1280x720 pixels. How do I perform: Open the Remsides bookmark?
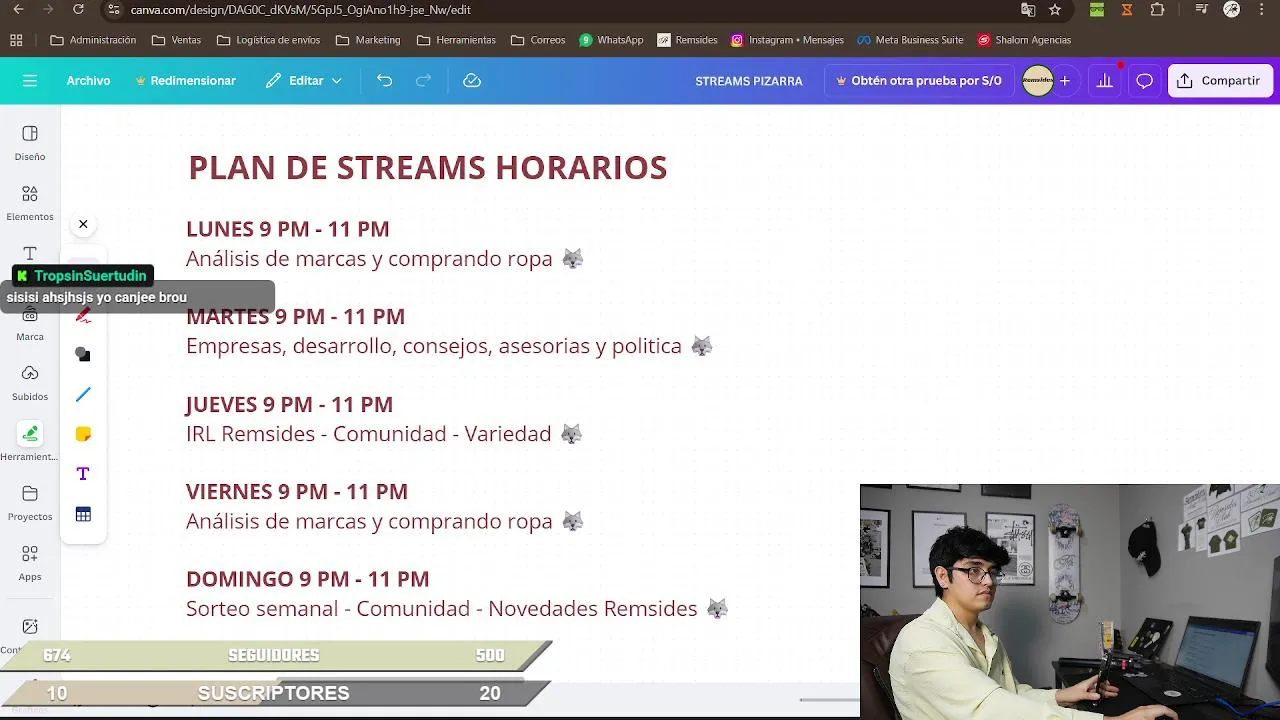(x=688, y=40)
